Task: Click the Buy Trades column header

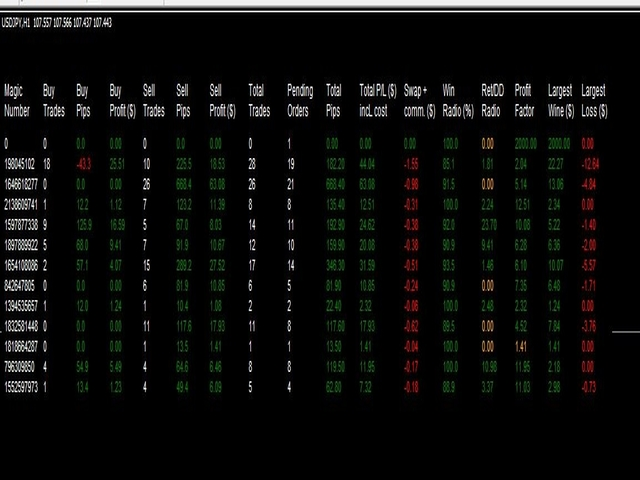Action: click(x=54, y=100)
